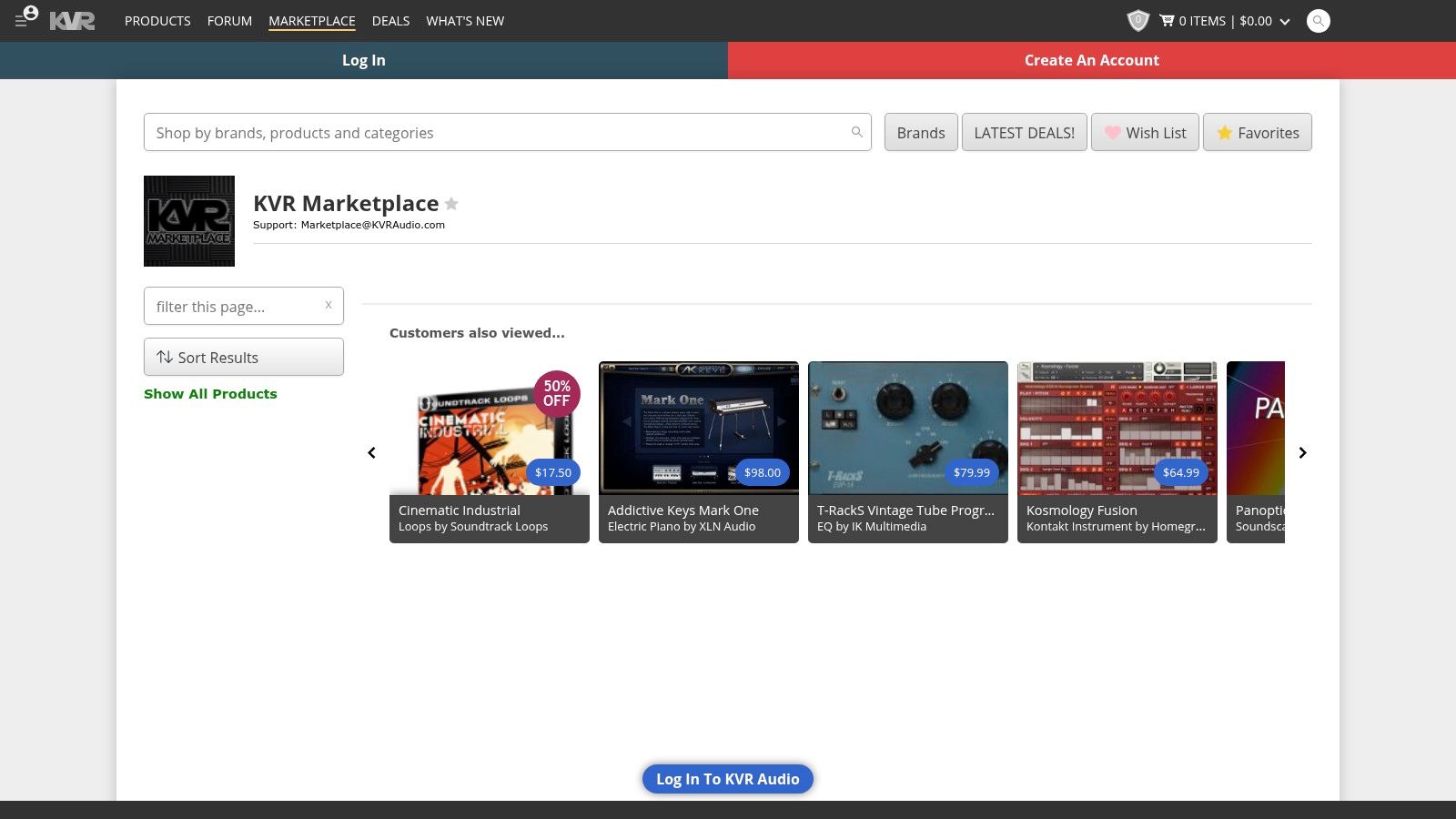The height and width of the screenshot is (819, 1456).
Task: Click the $17.50 price tag
Action: coord(553,472)
